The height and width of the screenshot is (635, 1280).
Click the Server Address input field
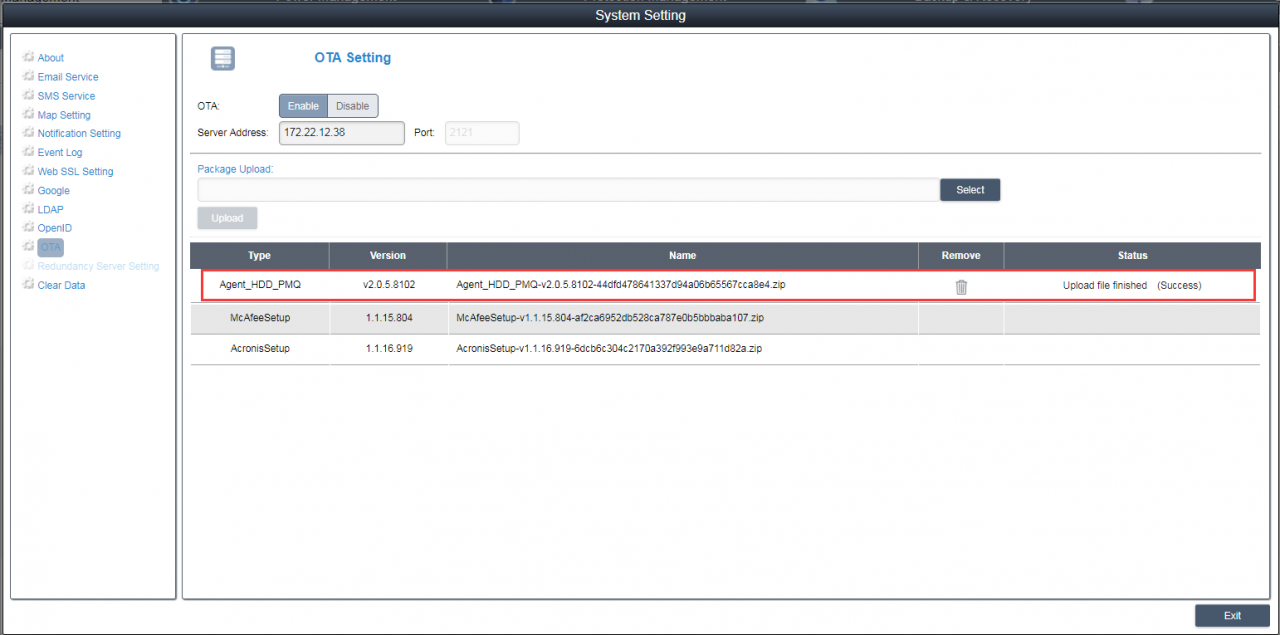point(341,133)
